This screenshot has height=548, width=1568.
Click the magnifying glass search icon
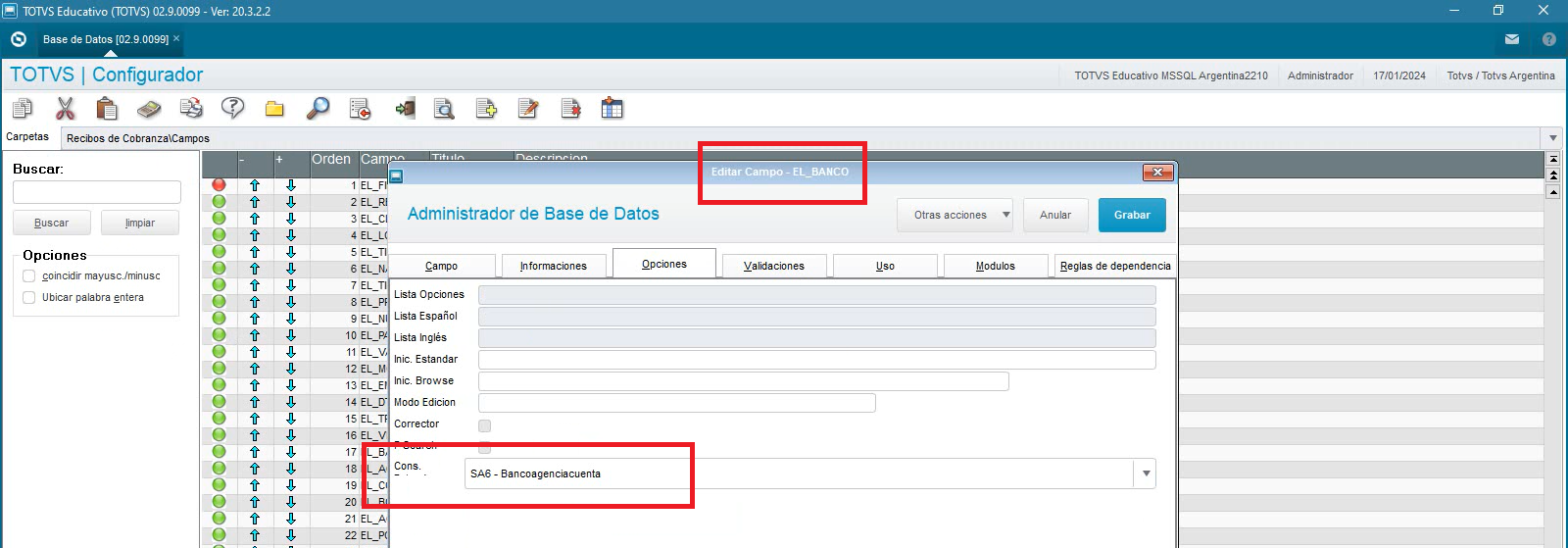[x=318, y=108]
